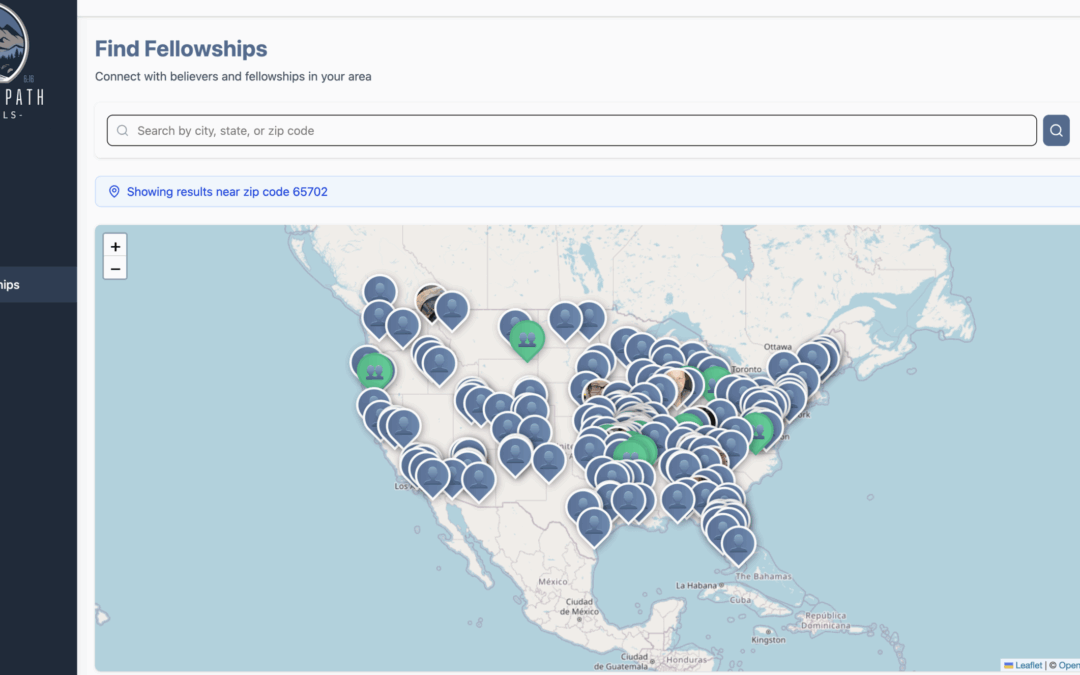Open the Leaflet attribution link
The width and height of the screenshot is (1080, 675).
(1028, 665)
